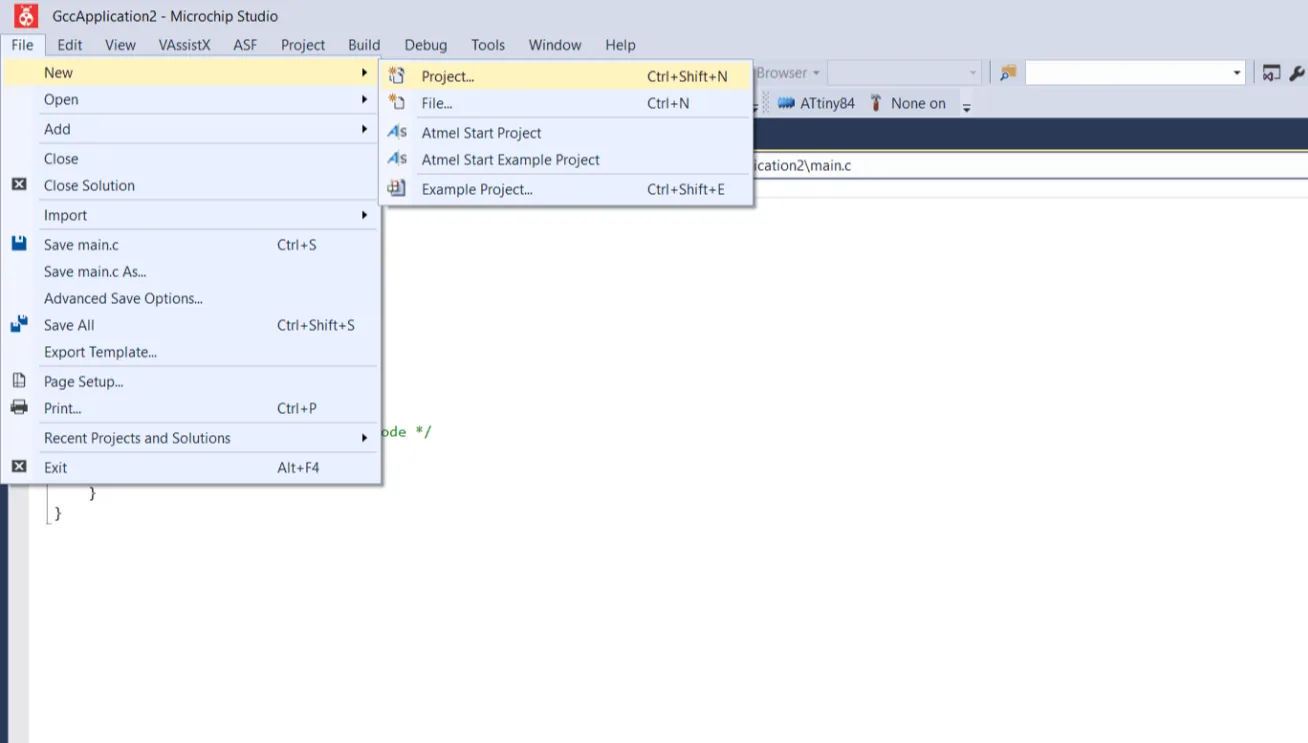Click the Find in Files folder icon
Screen dimensions: 1308x743
pos(1008,73)
